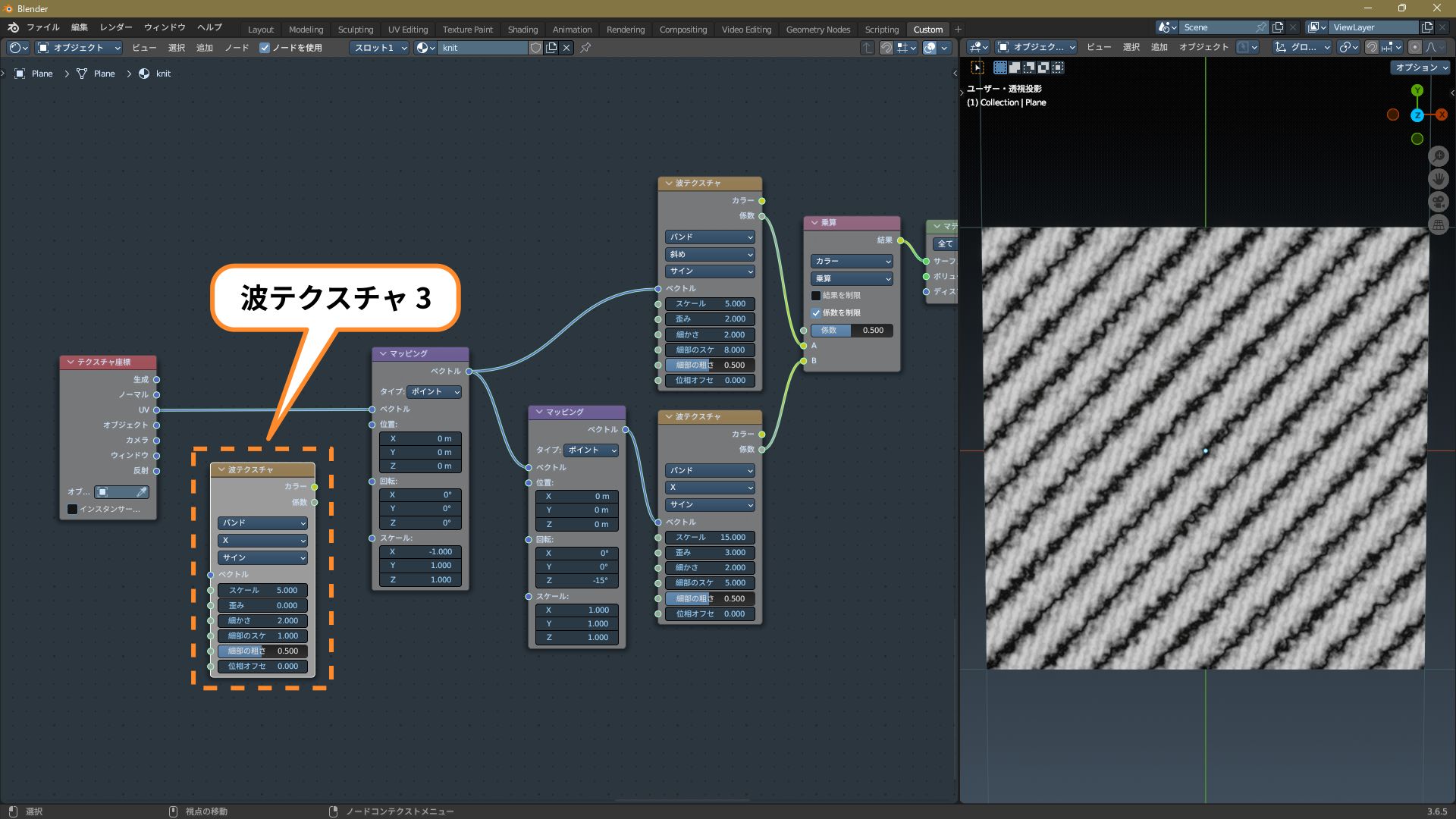Switch to the Shading workspace tab
The image size is (1456, 819).
coord(522,30)
